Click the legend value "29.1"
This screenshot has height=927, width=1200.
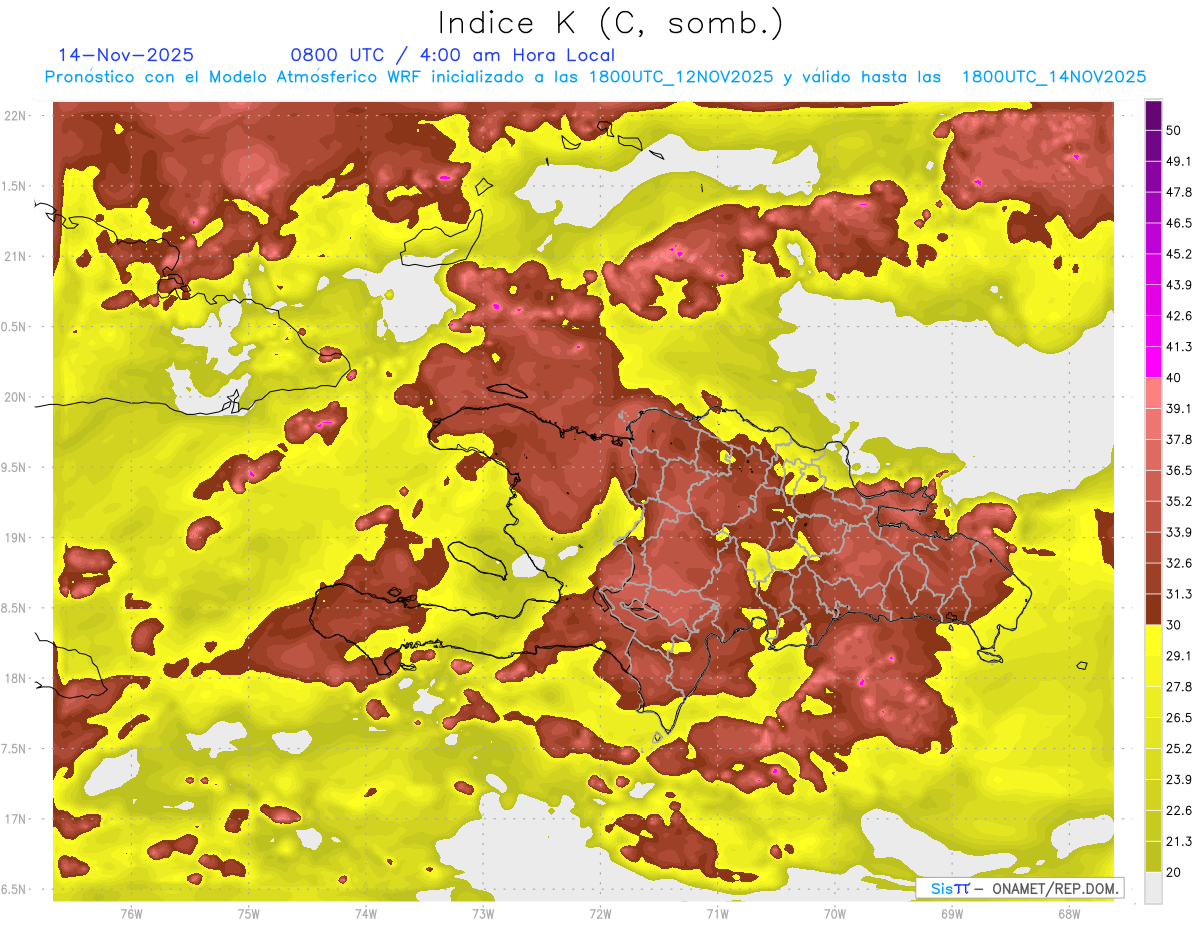click(1177, 656)
